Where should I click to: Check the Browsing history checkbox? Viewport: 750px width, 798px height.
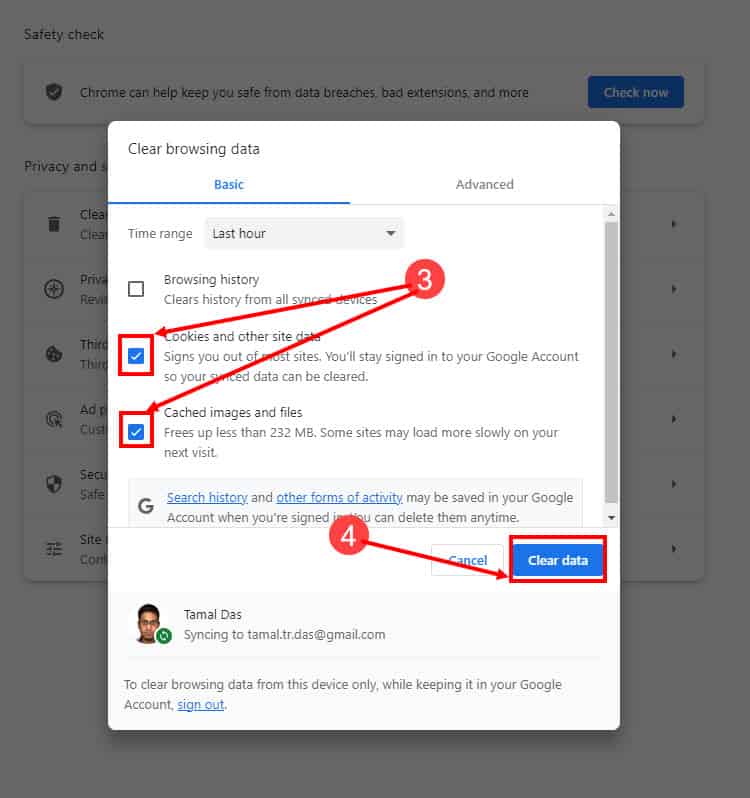pyautogui.click(x=136, y=289)
